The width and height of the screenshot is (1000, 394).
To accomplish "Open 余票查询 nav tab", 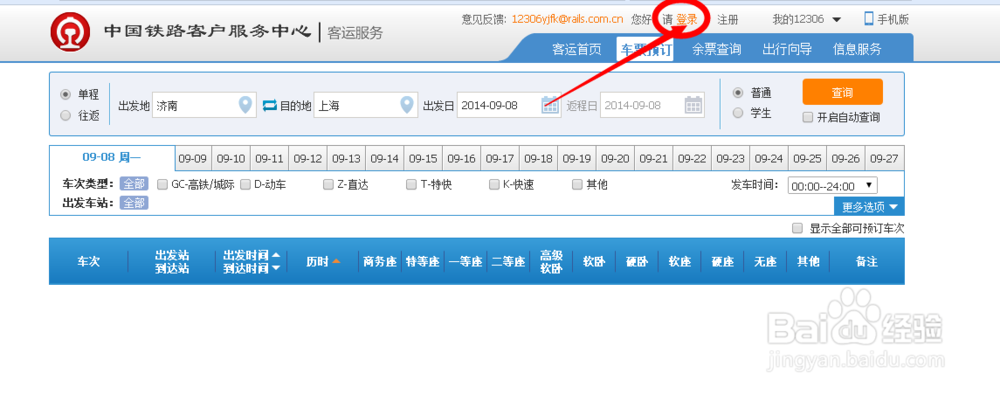I will click(x=716, y=50).
